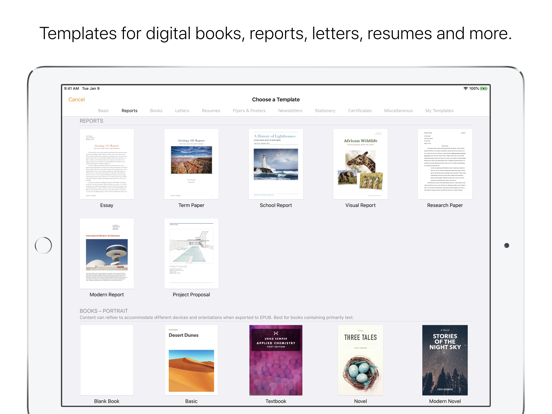Choose the Project Proposal template thumbnail

[x=191, y=253]
